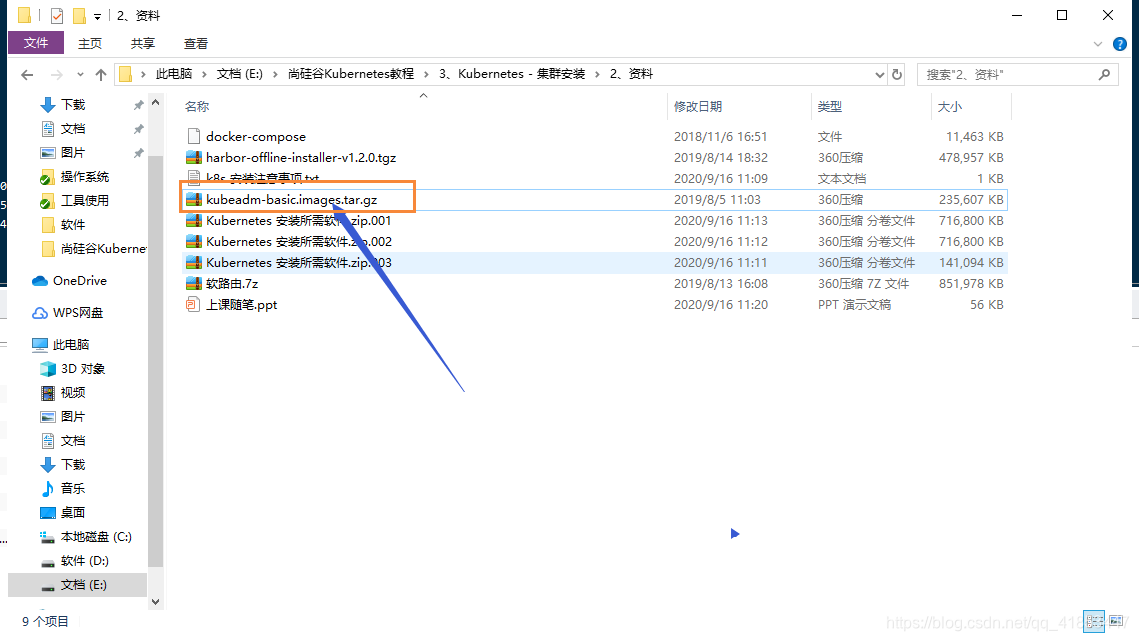Select details view icon in status bar
Screen dimensions: 1139x641
pyautogui.click(x=1093, y=621)
